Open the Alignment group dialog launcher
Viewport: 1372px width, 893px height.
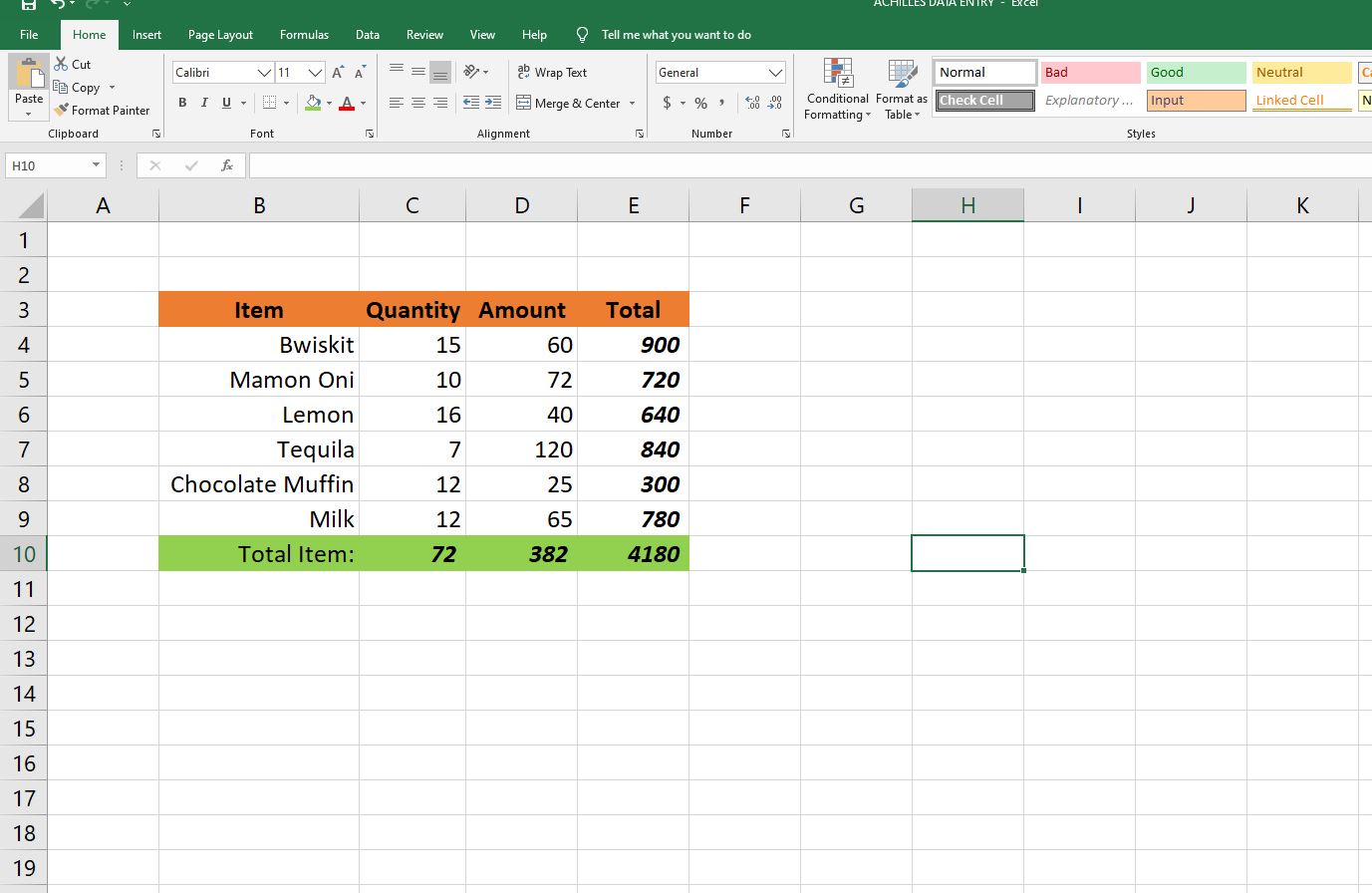tap(640, 134)
